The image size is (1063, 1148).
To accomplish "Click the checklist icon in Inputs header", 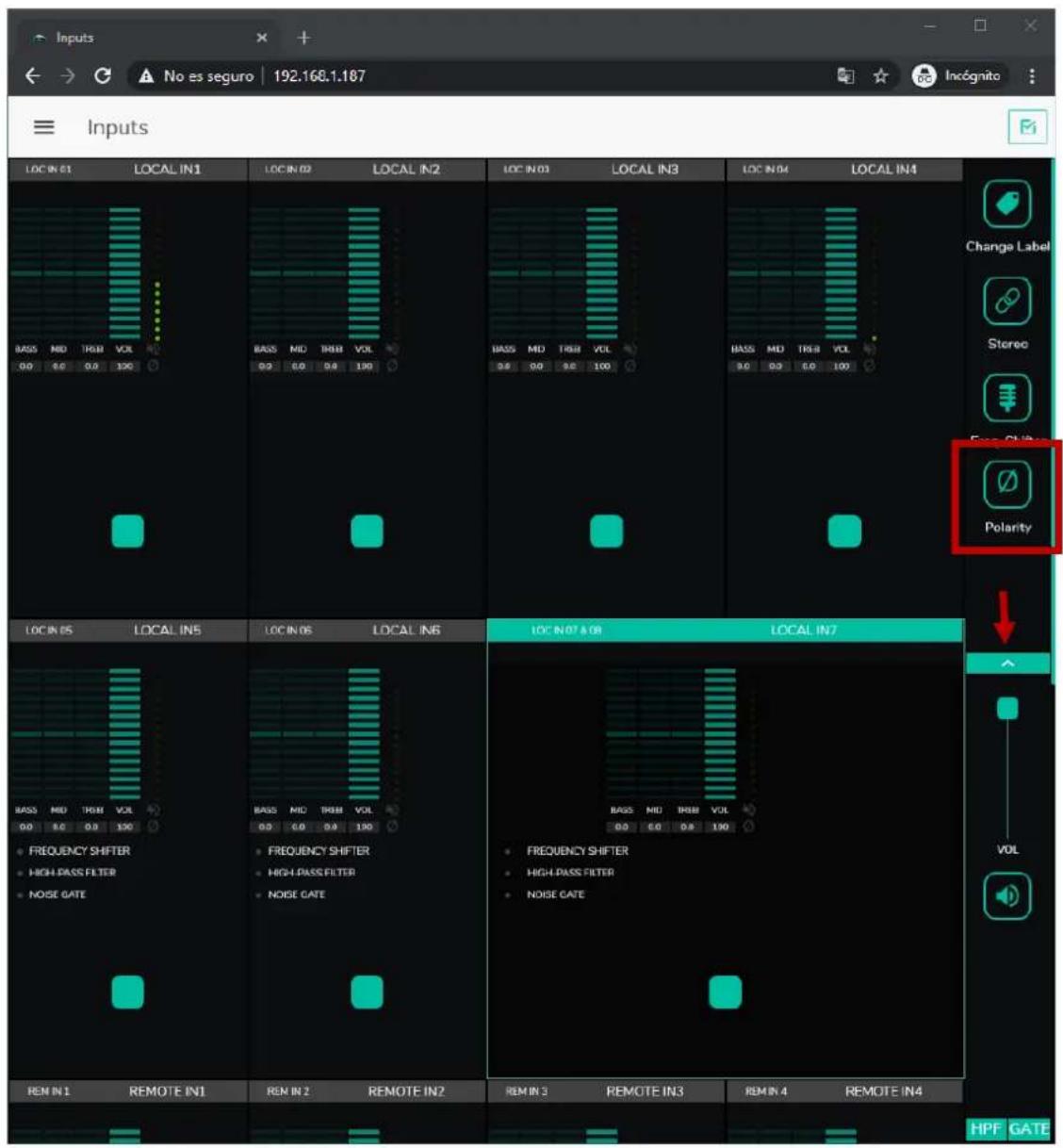I will [1027, 127].
